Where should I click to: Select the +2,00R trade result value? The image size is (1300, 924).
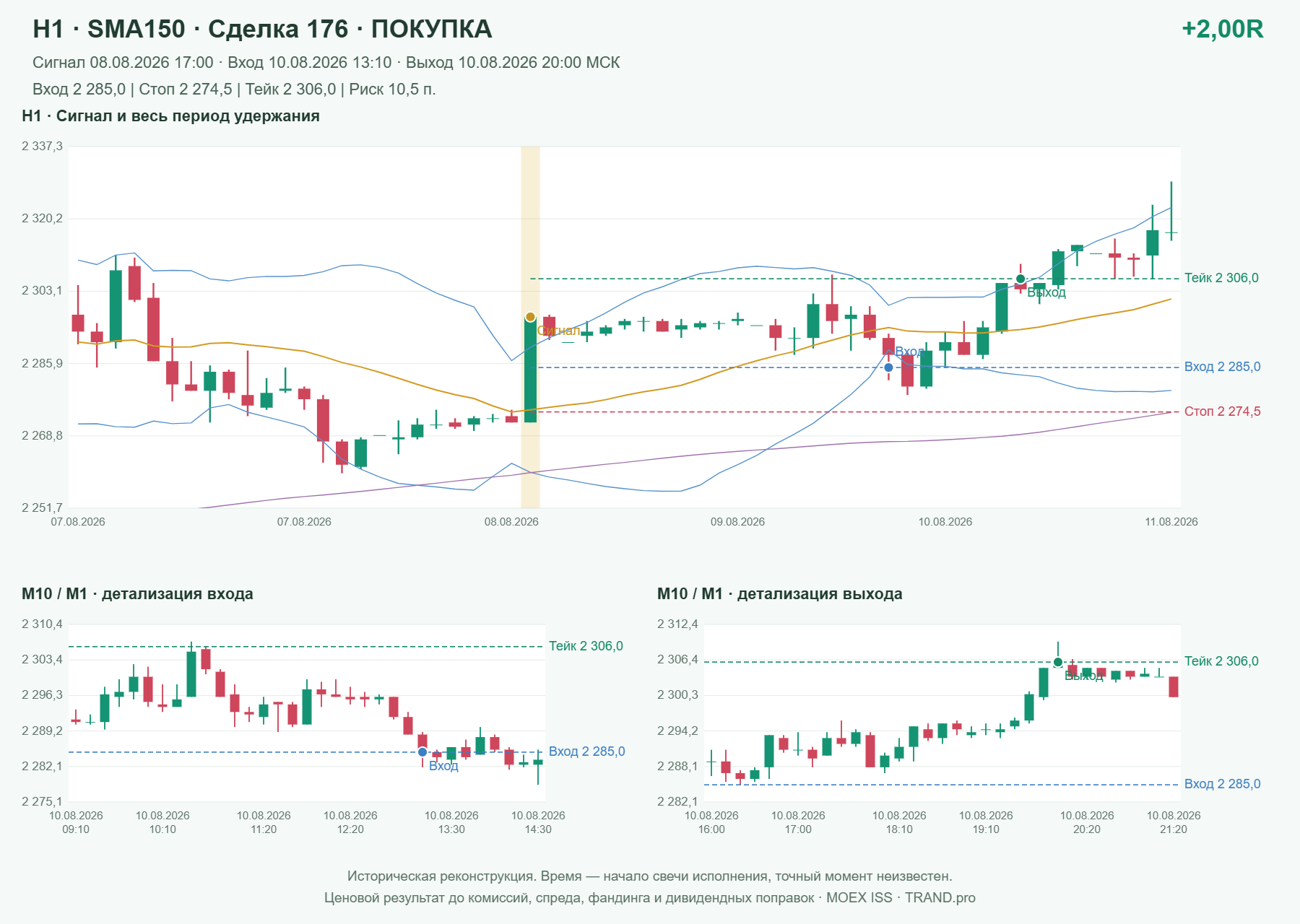tap(1222, 29)
